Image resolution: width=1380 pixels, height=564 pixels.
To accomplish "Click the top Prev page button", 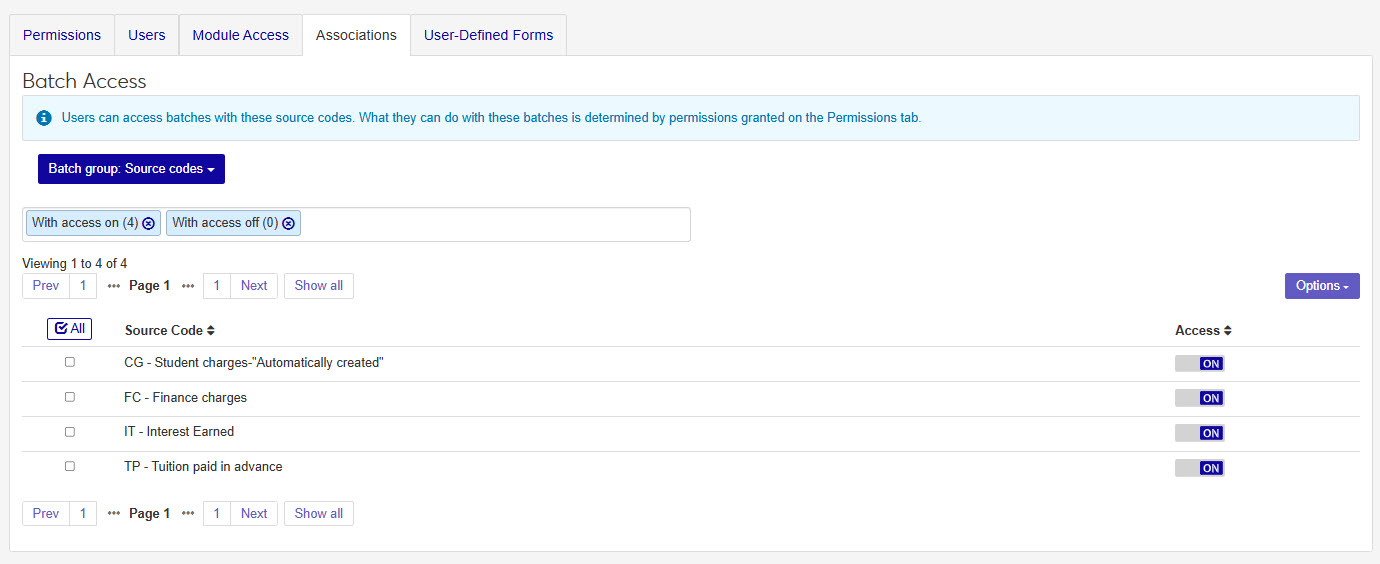I will tap(46, 286).
